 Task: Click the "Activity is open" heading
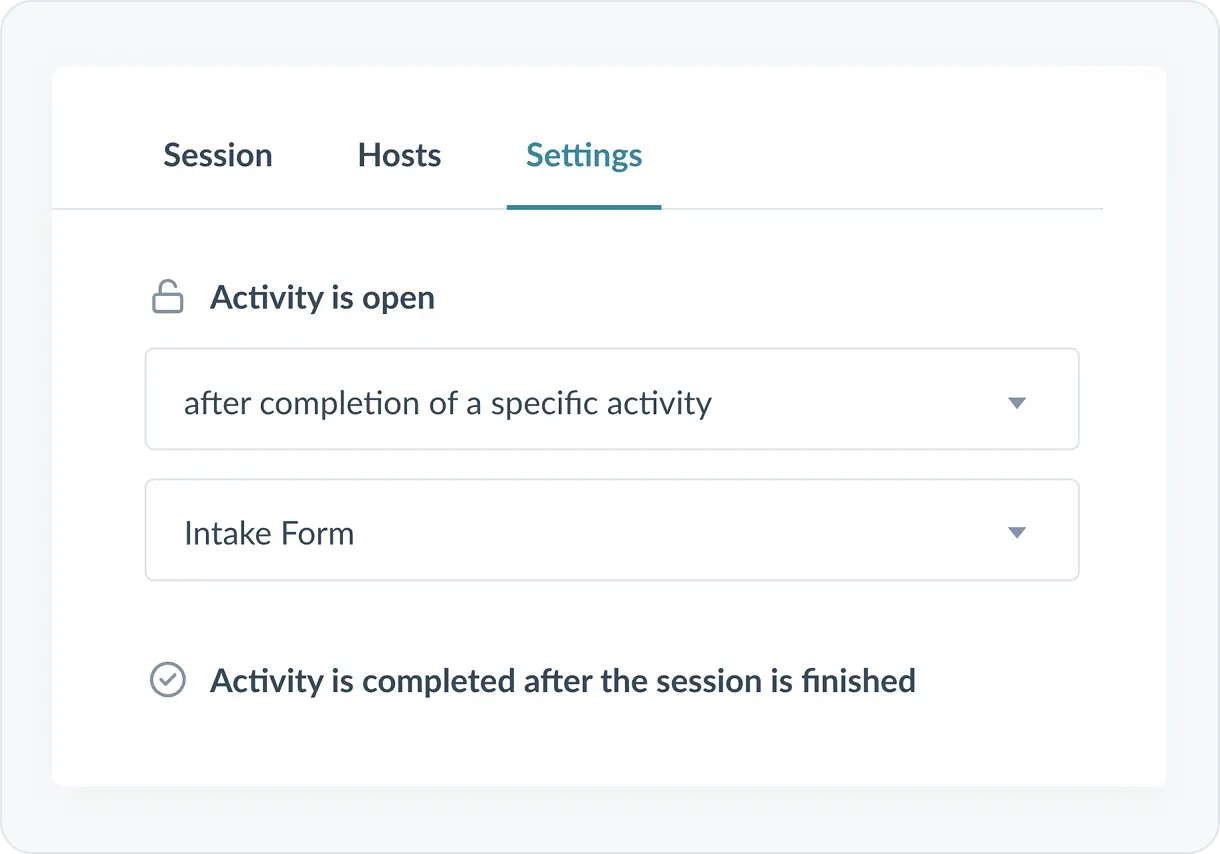tap(322, 298)
